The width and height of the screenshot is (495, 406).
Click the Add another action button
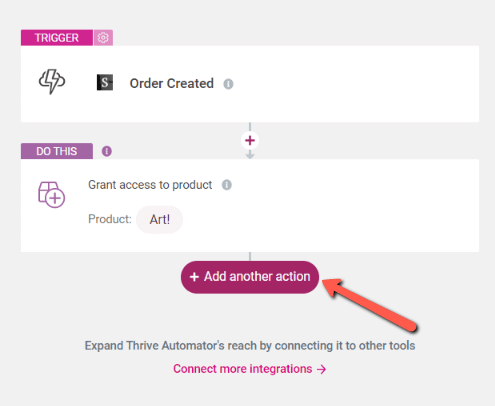(x=250, y=277)
